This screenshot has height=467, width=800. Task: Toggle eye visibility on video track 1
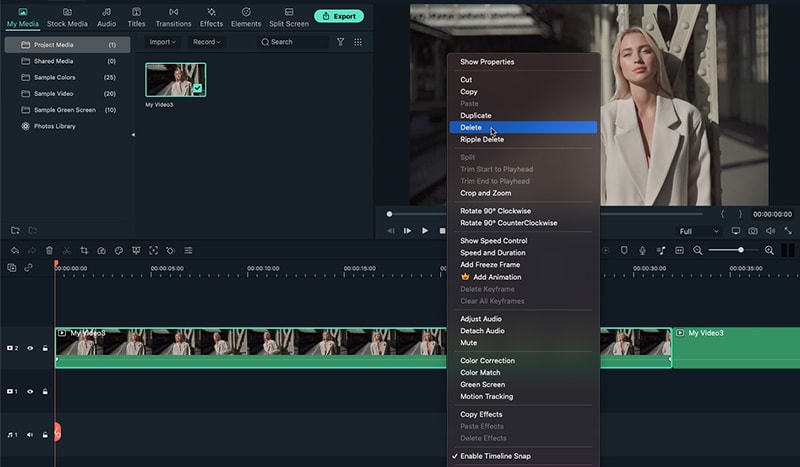point(30,391)
